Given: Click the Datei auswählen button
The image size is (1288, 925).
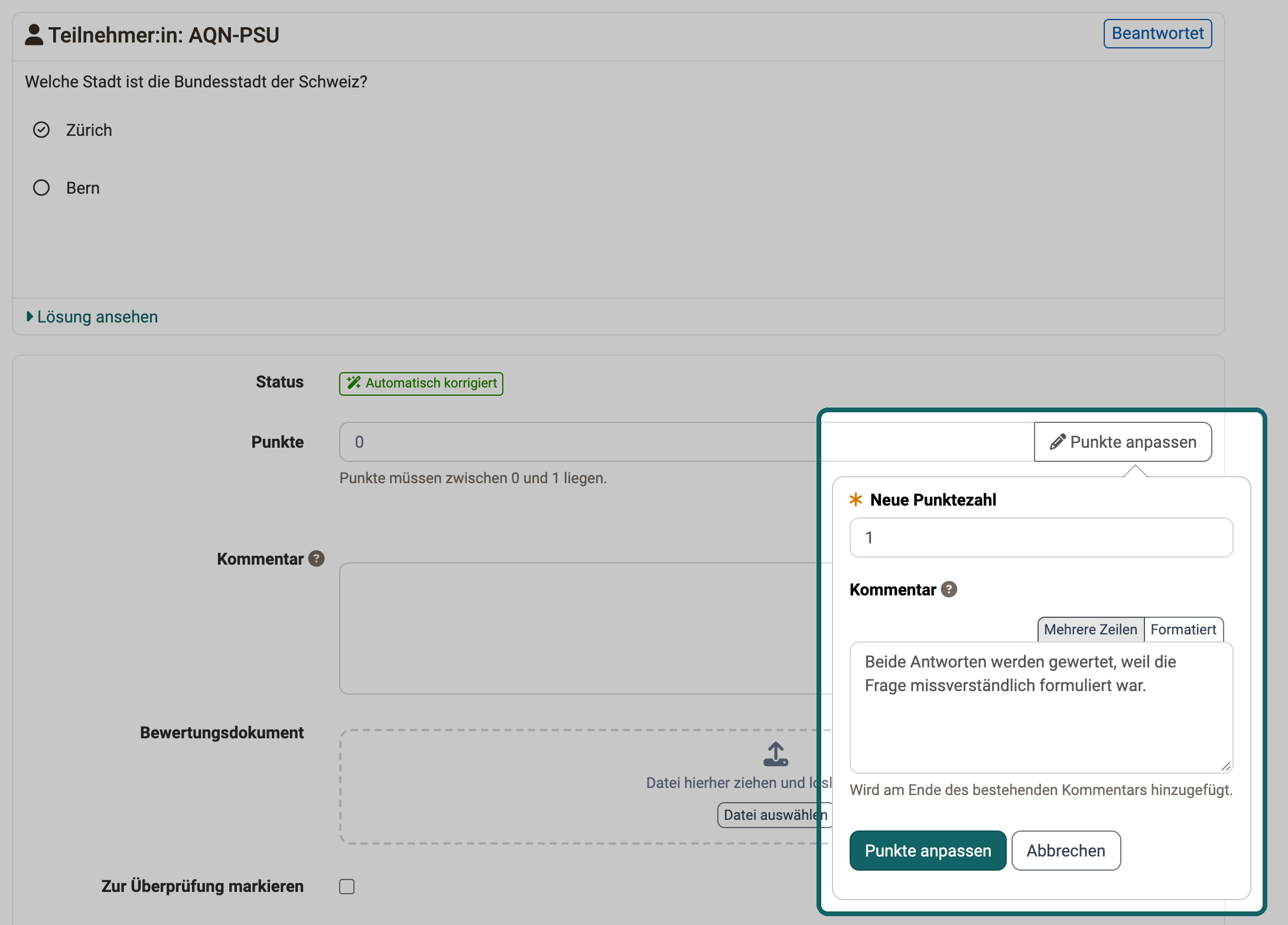Looking at the screenshot, I should pyautogui.click(x=775, y=815).
